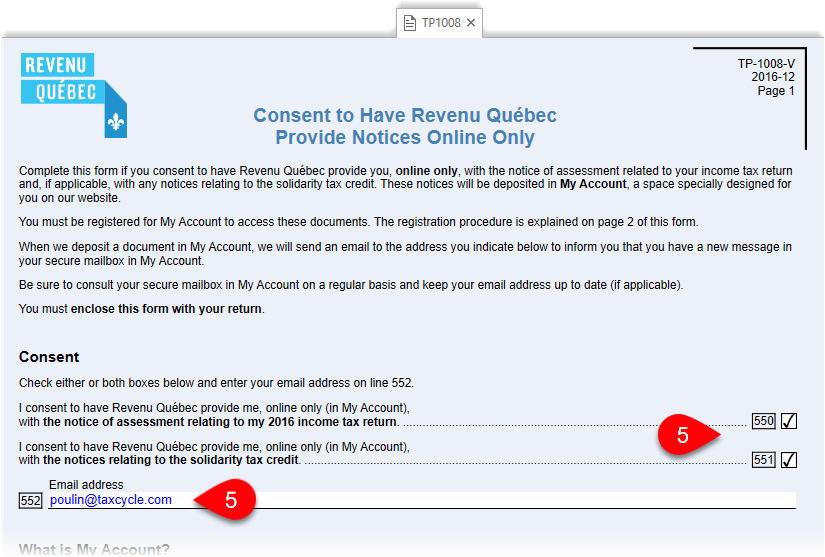Select the TP1008 tab
Screen dimensions: 825x557
click(x=439, y=23)
